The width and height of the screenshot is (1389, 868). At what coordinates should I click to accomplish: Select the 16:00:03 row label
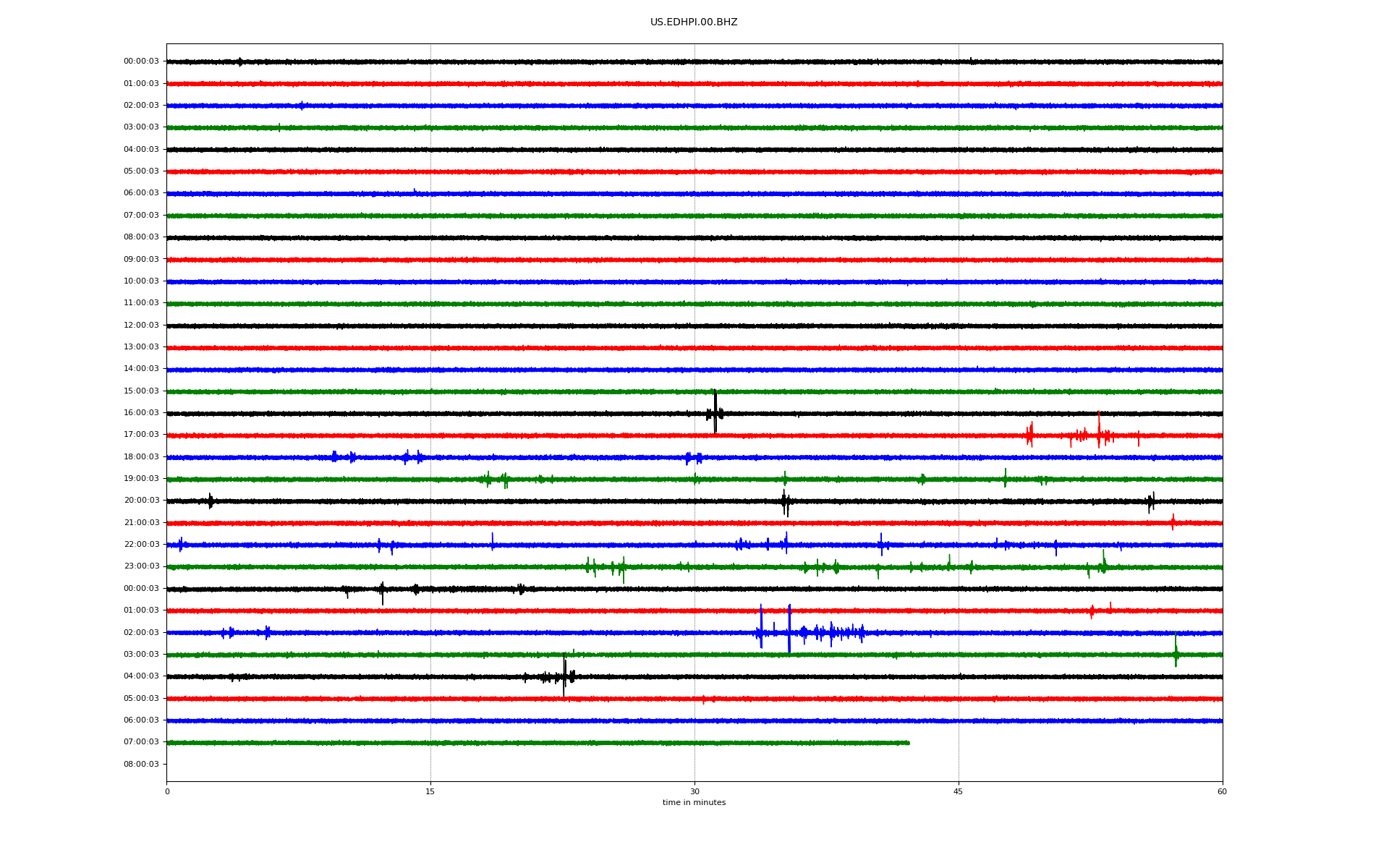[x=141, y=413]
